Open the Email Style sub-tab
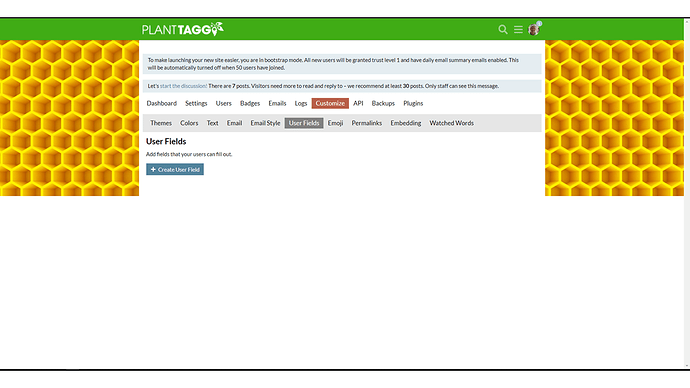The width and height of the screenshot is (690, 388). coord(265,123)
